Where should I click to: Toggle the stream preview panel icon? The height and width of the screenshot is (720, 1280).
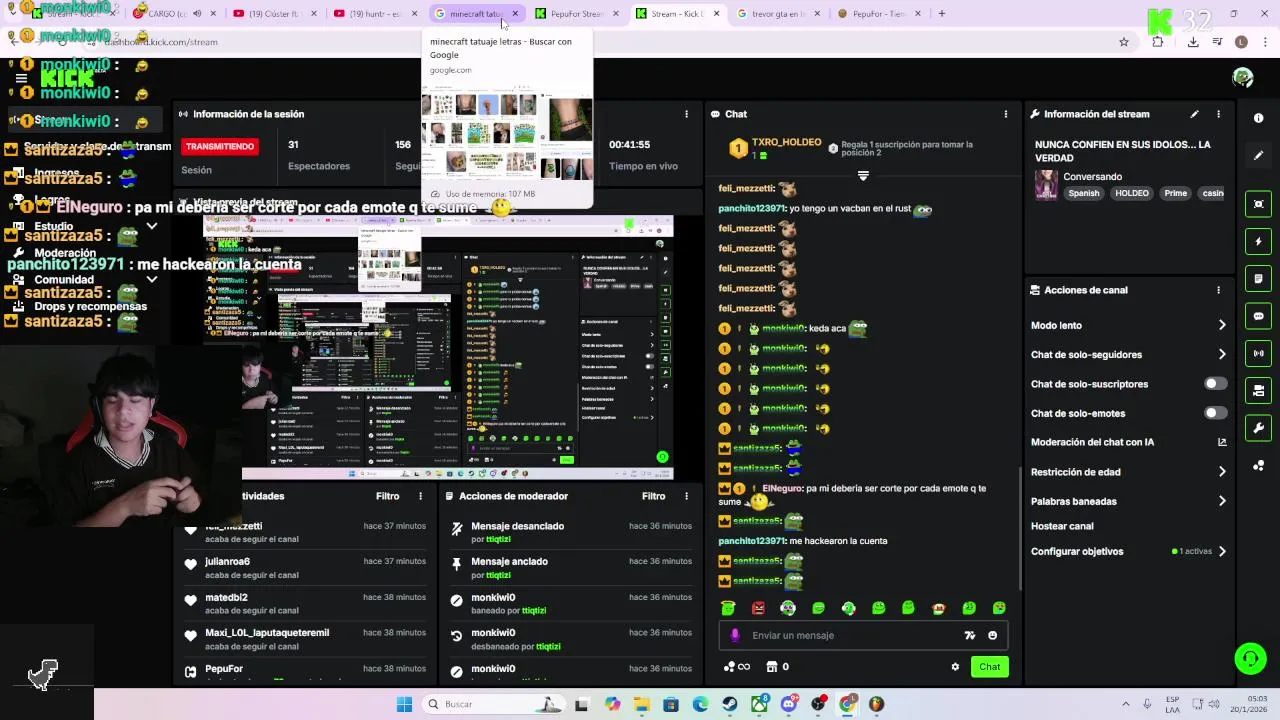pos(1259,204)
